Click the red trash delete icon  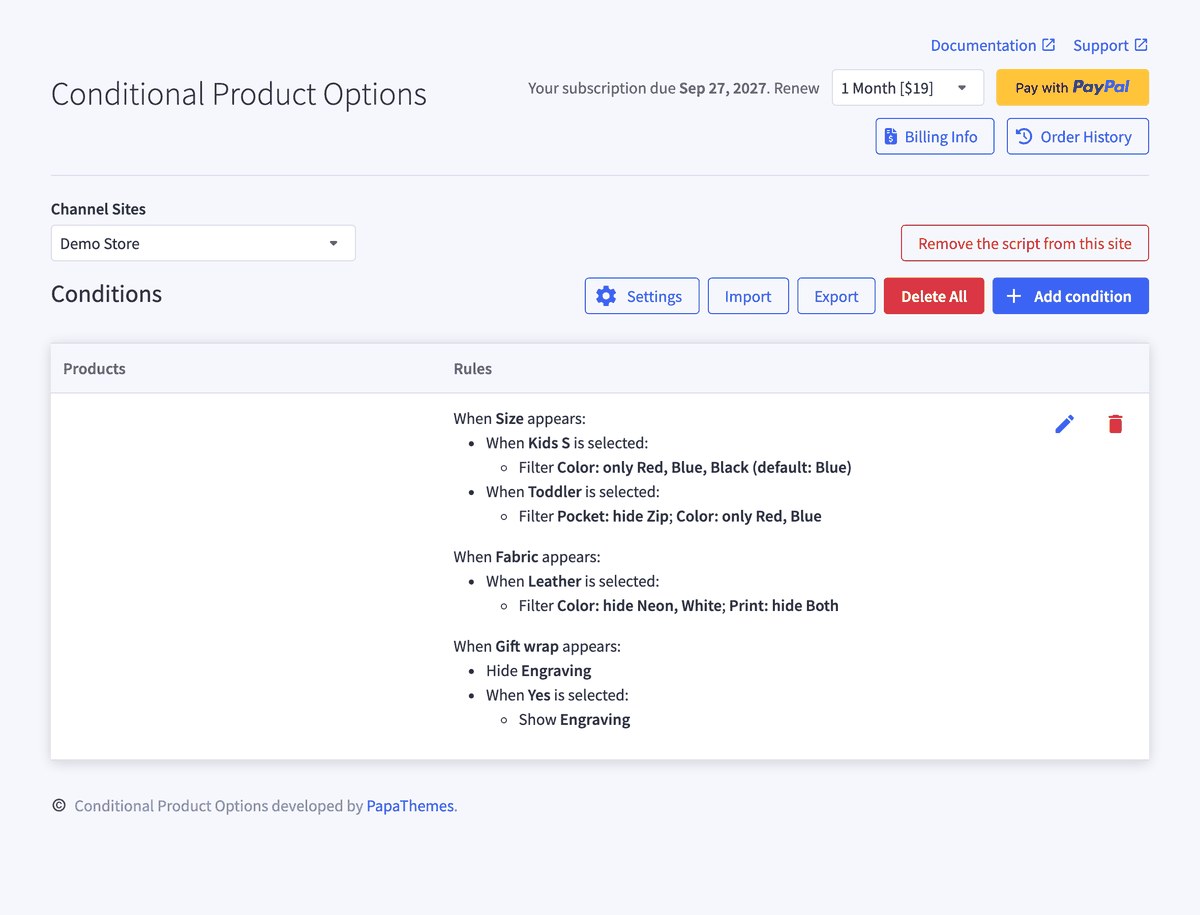pos(1115,424)
